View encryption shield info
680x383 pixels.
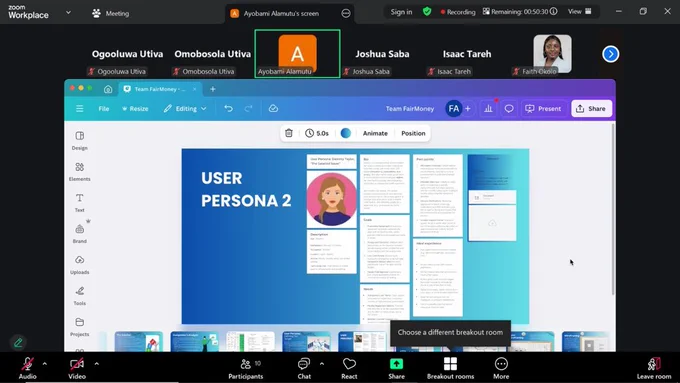427,12
